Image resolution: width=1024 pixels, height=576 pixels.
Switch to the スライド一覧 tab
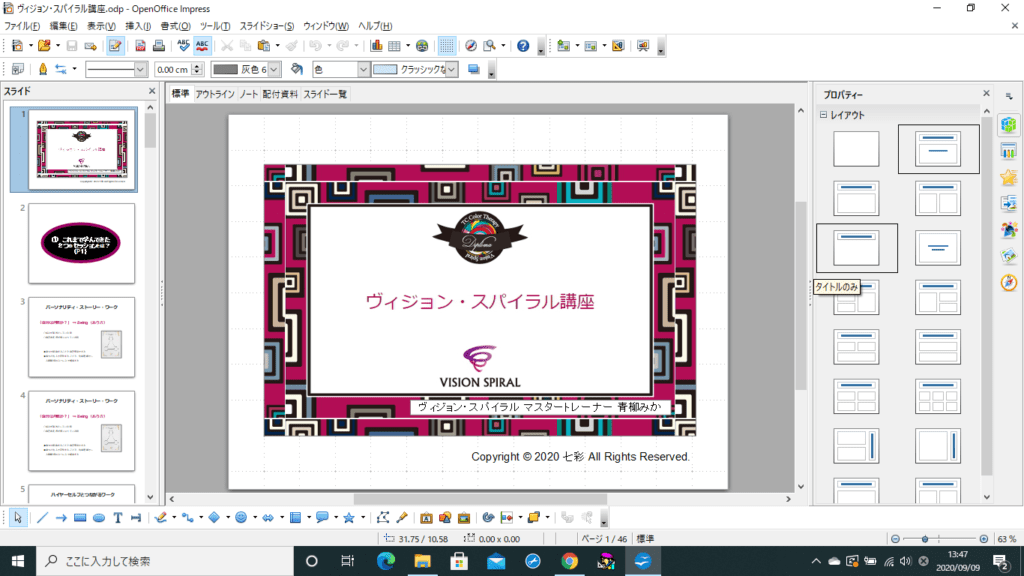point(325,94)
